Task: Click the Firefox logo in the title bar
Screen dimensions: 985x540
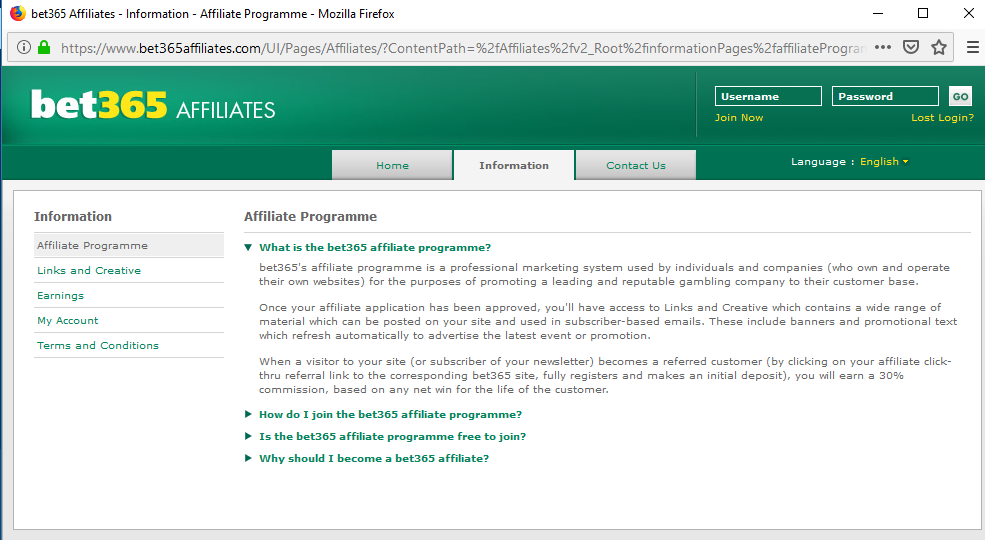Action: [x=18, y=13]
